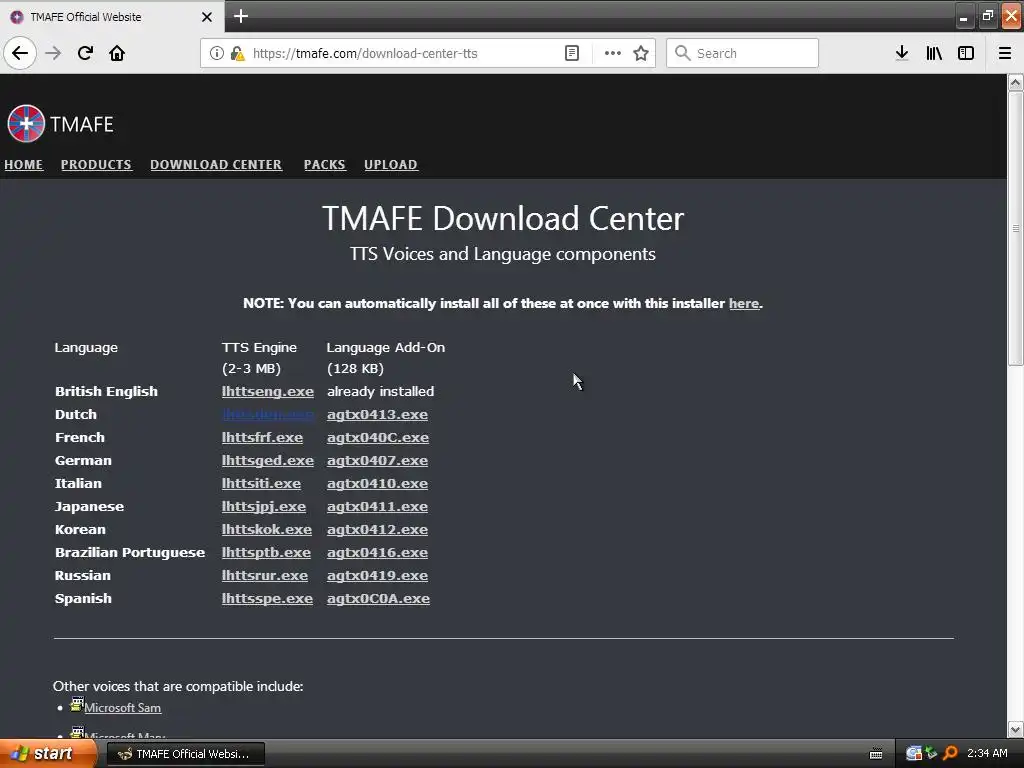Screen dimensions: 1024x768
Task: Open the Firefox hamburger menu
Action: (1004, 53)
